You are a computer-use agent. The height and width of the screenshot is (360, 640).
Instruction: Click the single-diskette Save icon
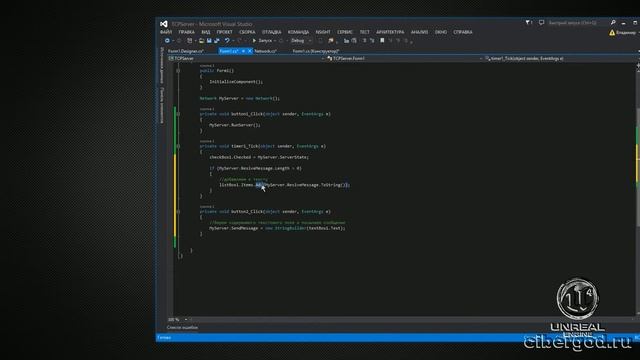pos(209,41)
